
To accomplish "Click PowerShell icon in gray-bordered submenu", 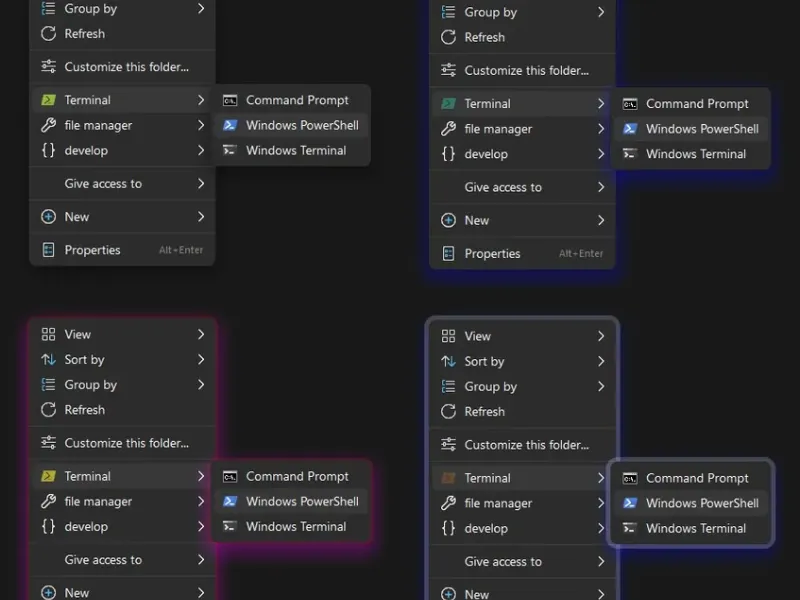I will click(630, 503).
